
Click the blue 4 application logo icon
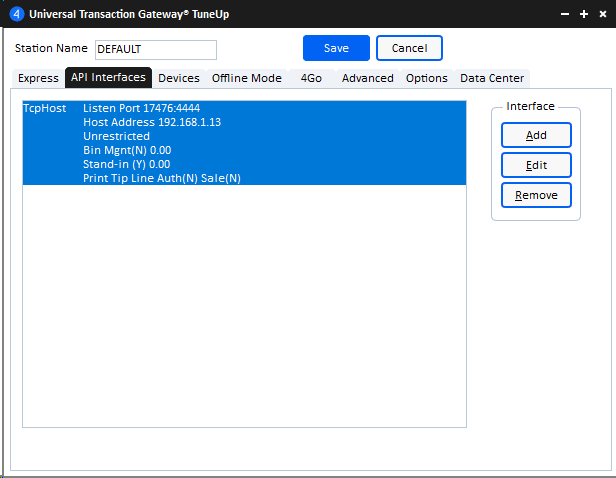click(x=16, y=14)
